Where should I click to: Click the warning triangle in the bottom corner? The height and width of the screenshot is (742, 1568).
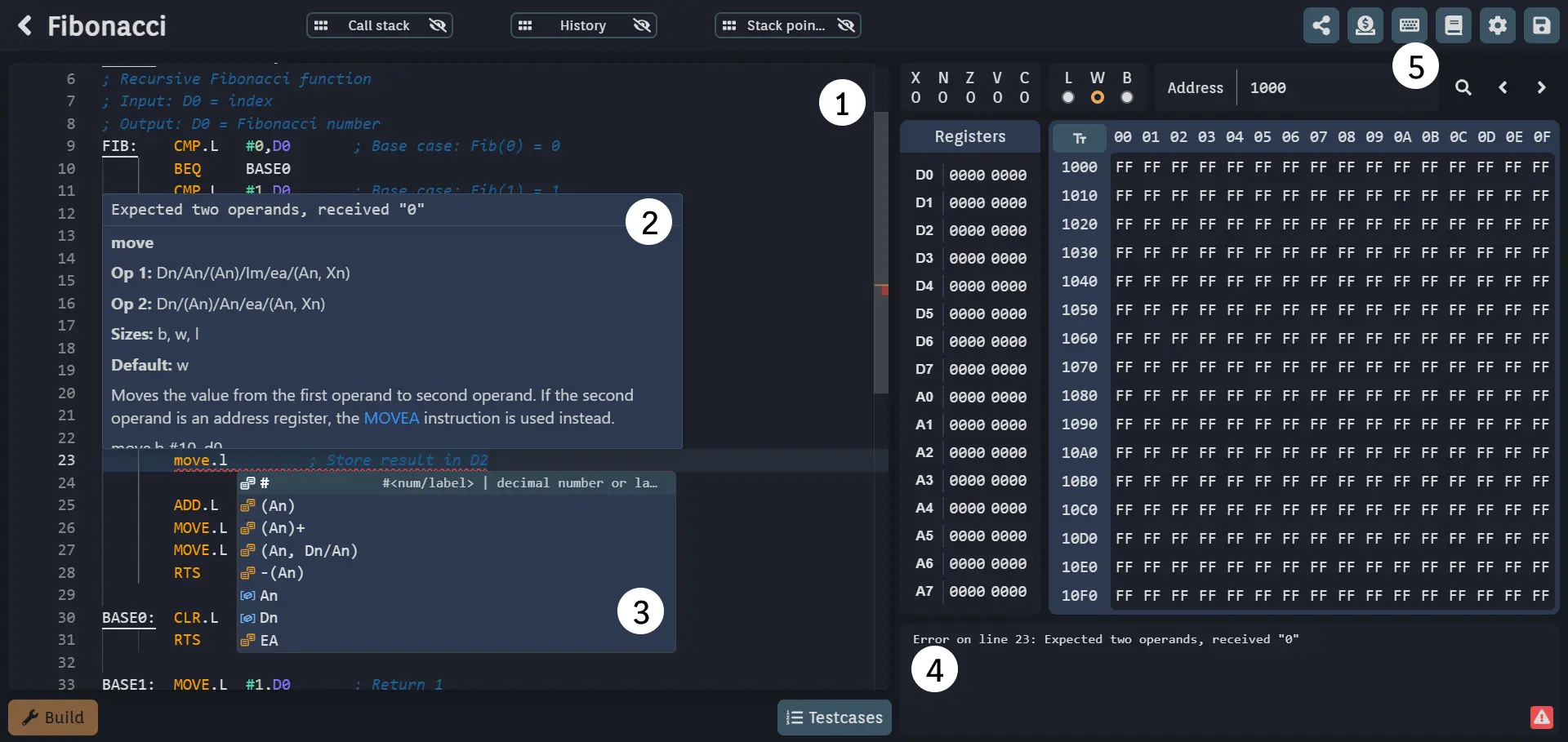pos(1541,718)
